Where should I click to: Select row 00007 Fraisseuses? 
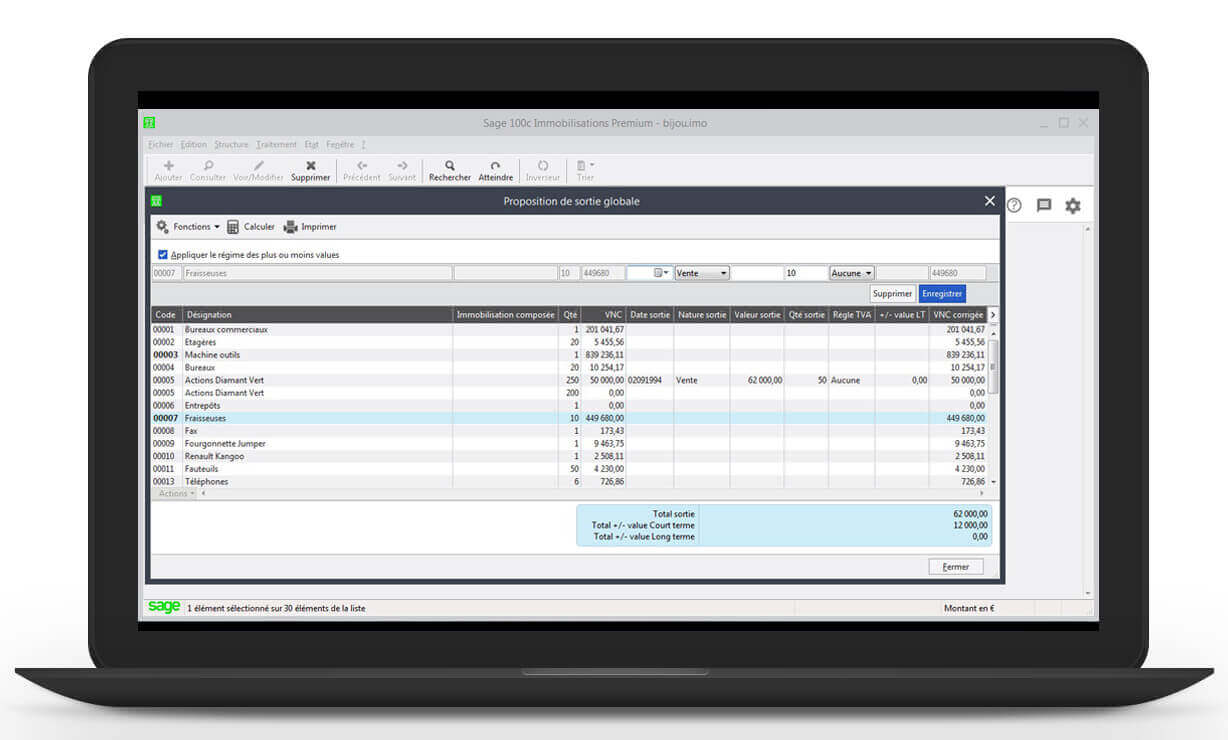tap(569, 418)
